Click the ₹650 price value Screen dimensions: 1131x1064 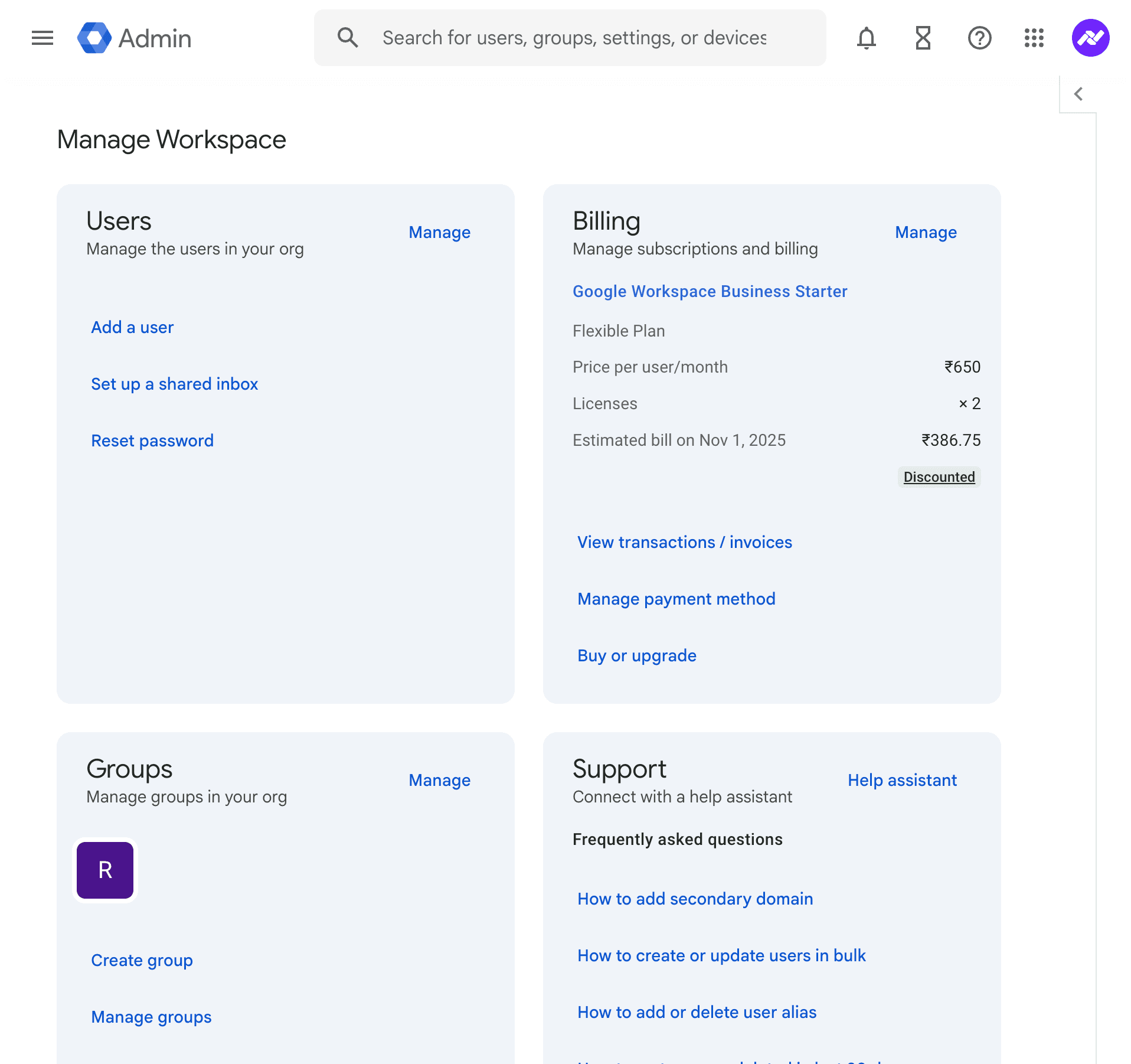[x=962, y=367]
